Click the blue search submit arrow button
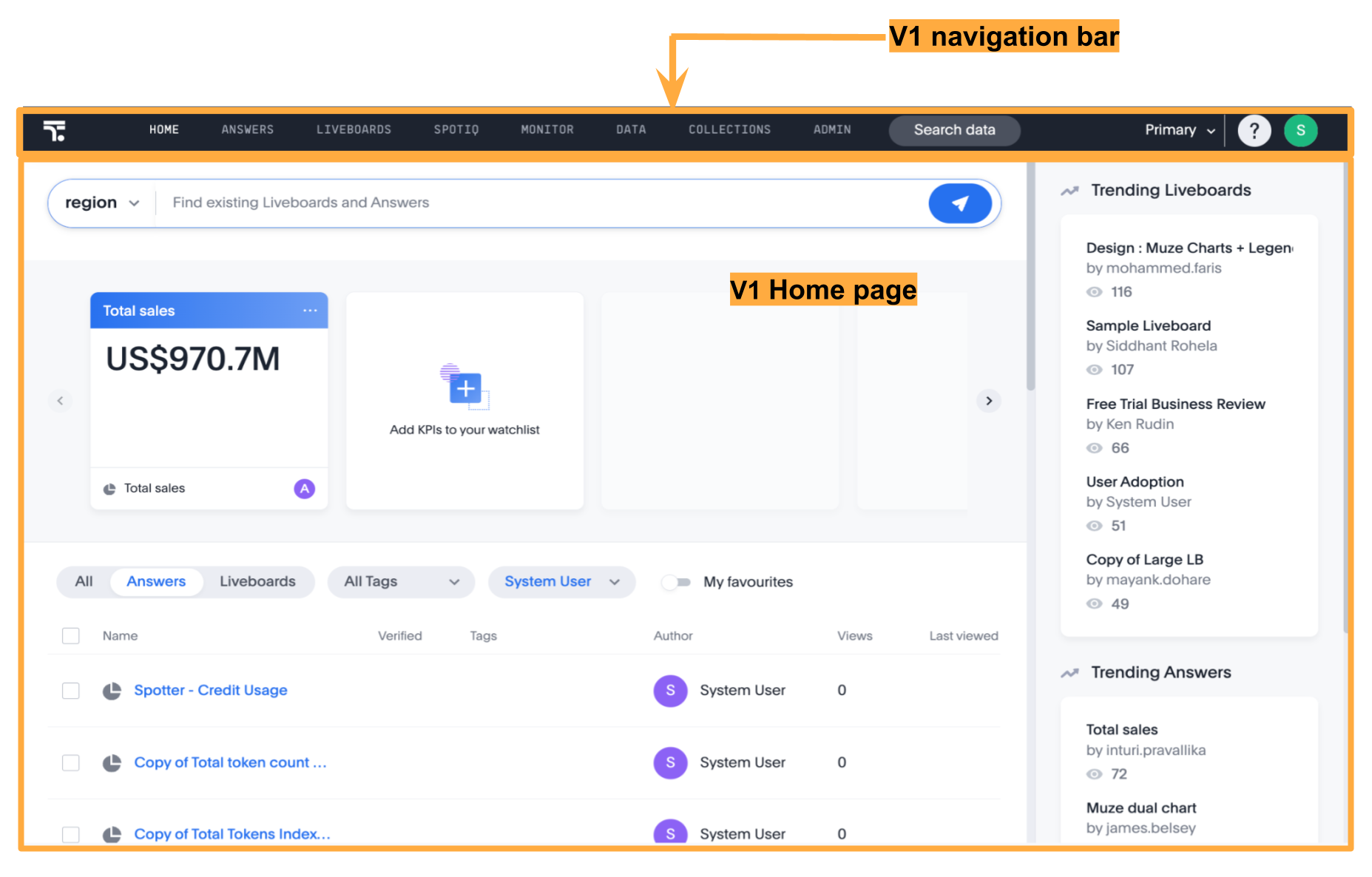1372x877 pixels. click(959, 203)
